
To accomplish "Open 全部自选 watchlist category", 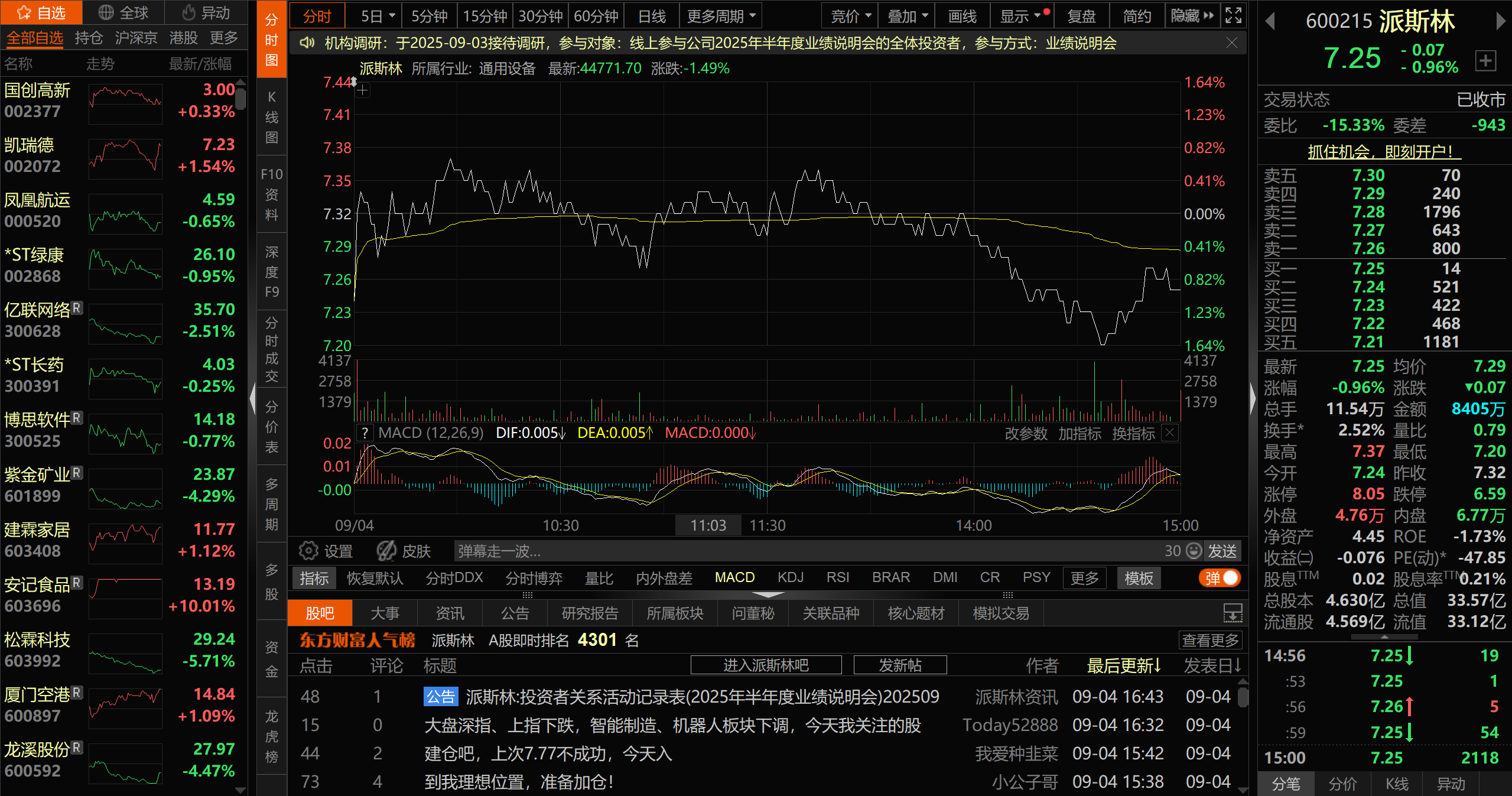I will pyautogui.click(x=35, y=38).
